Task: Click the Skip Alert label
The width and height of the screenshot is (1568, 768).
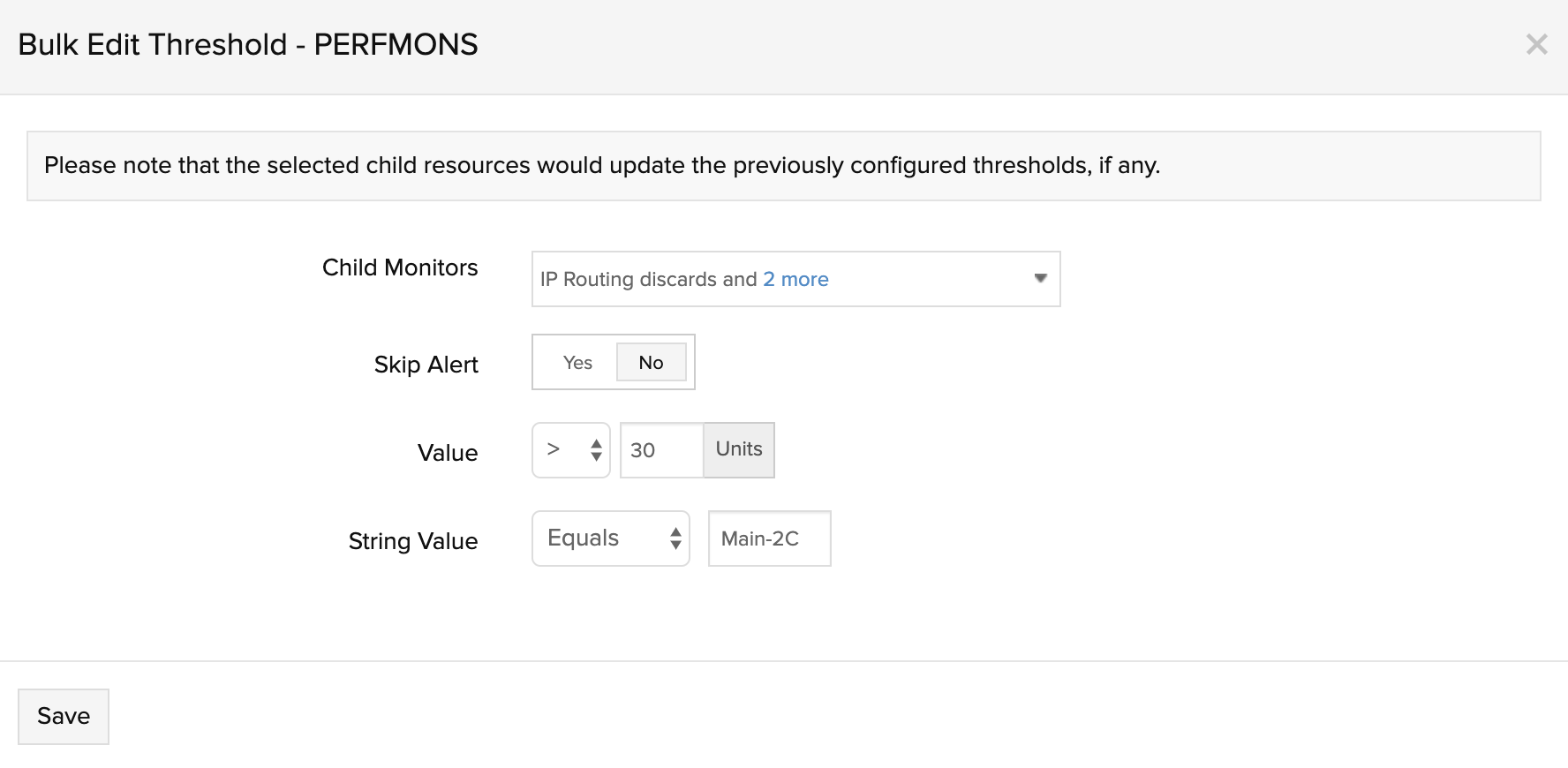Action: coord(426,365)
